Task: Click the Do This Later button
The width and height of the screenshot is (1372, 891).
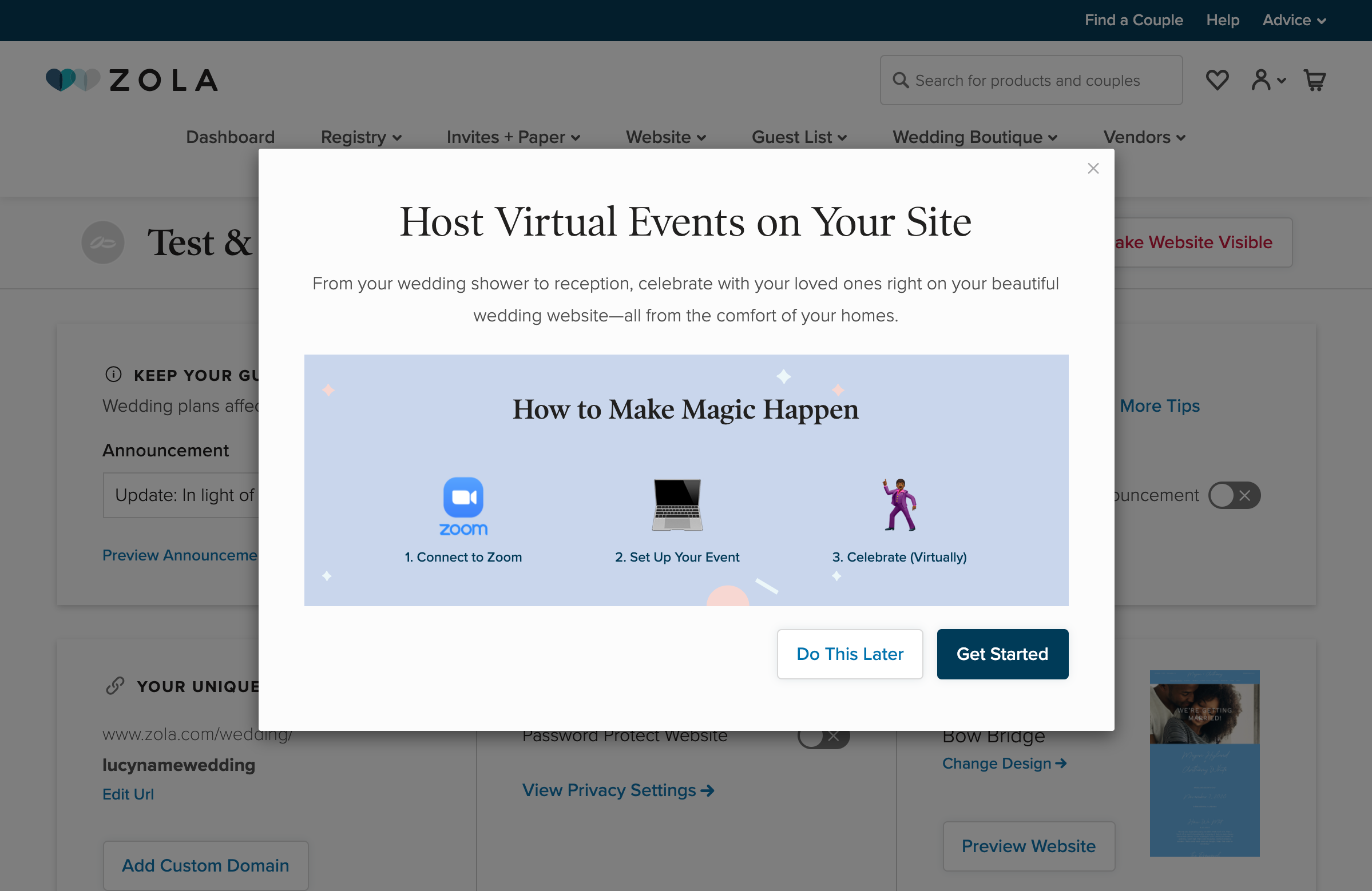Action: pos(850,654)
